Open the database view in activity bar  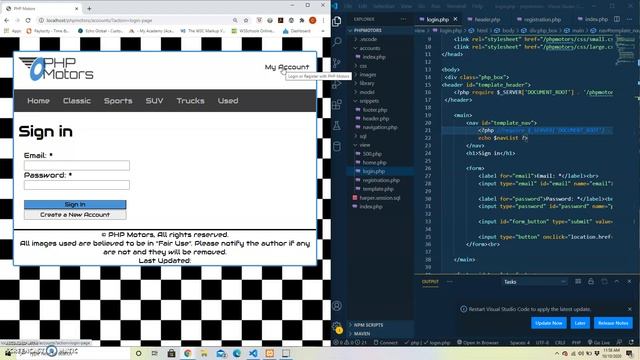[337, 146]
